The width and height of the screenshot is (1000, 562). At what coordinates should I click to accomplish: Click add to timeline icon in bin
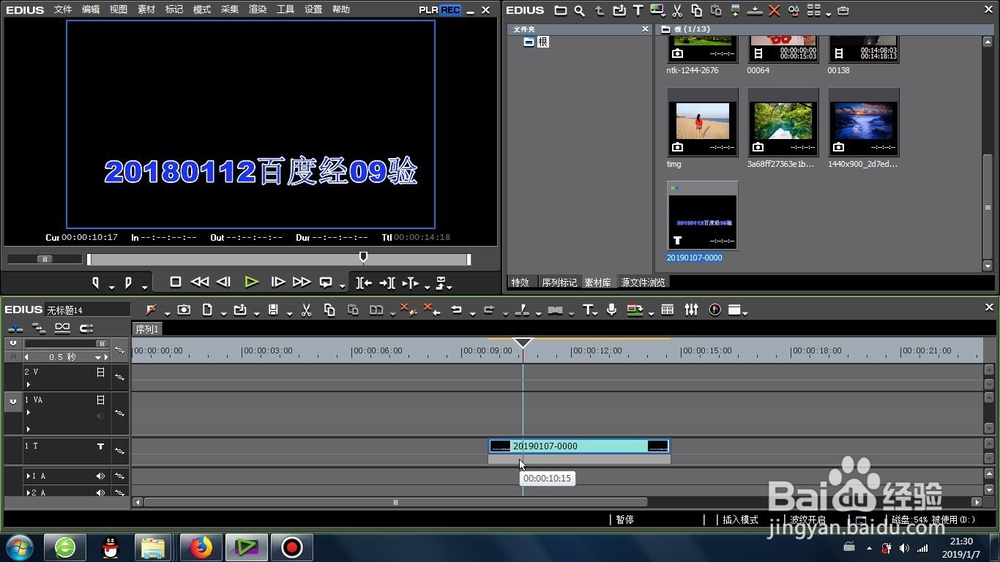(x=754, y=10)
